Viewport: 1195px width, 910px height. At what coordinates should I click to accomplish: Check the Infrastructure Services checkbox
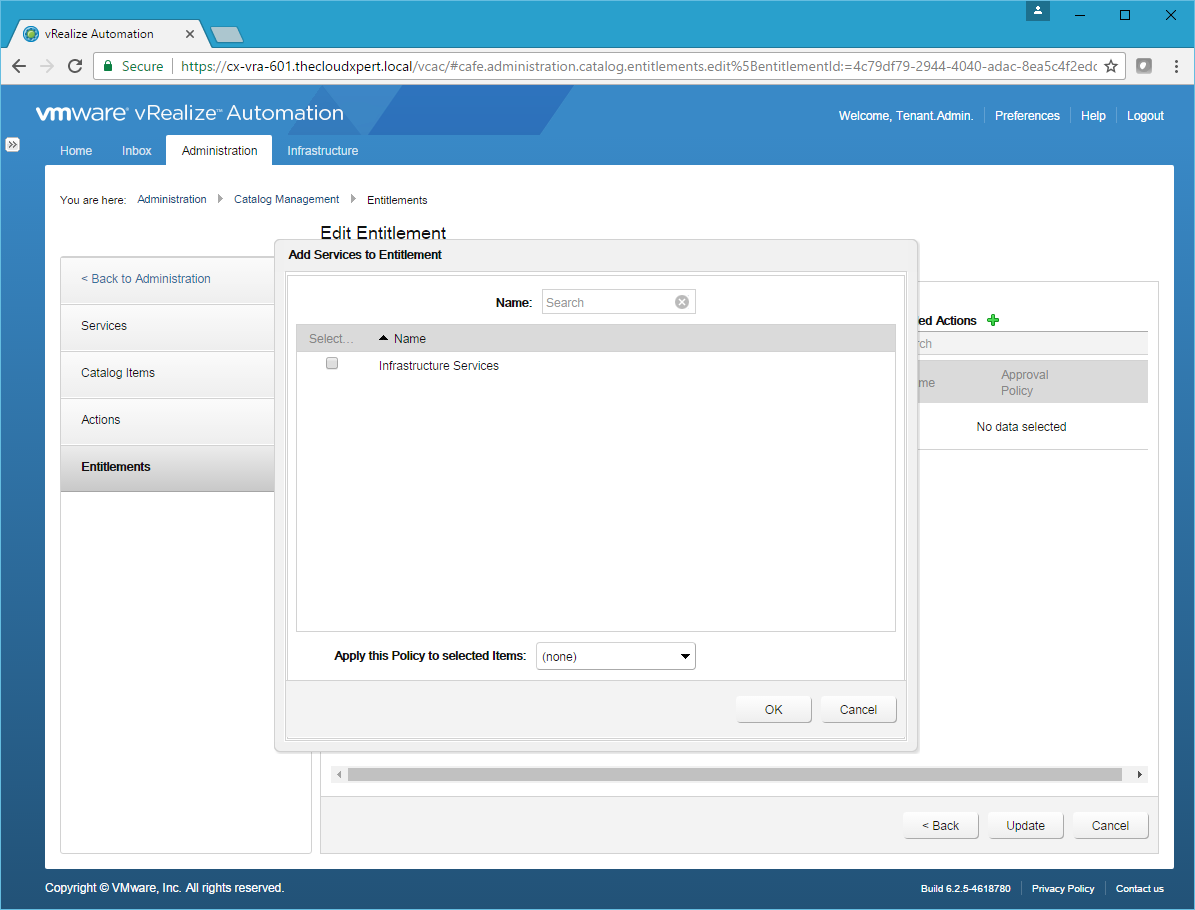tap(332, 364)
